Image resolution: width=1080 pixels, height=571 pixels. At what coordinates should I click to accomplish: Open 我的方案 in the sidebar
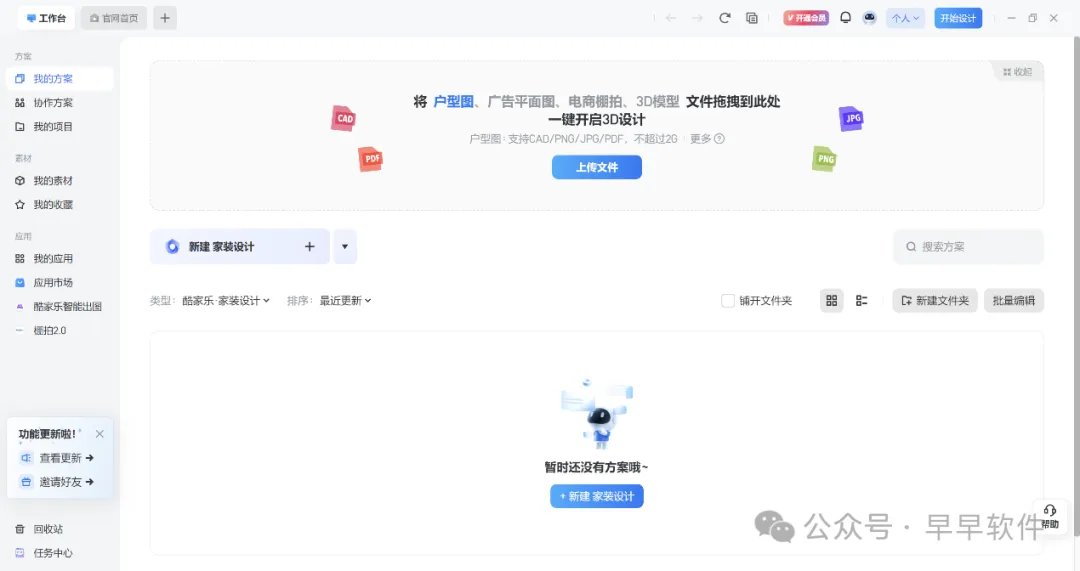point(60,79)
